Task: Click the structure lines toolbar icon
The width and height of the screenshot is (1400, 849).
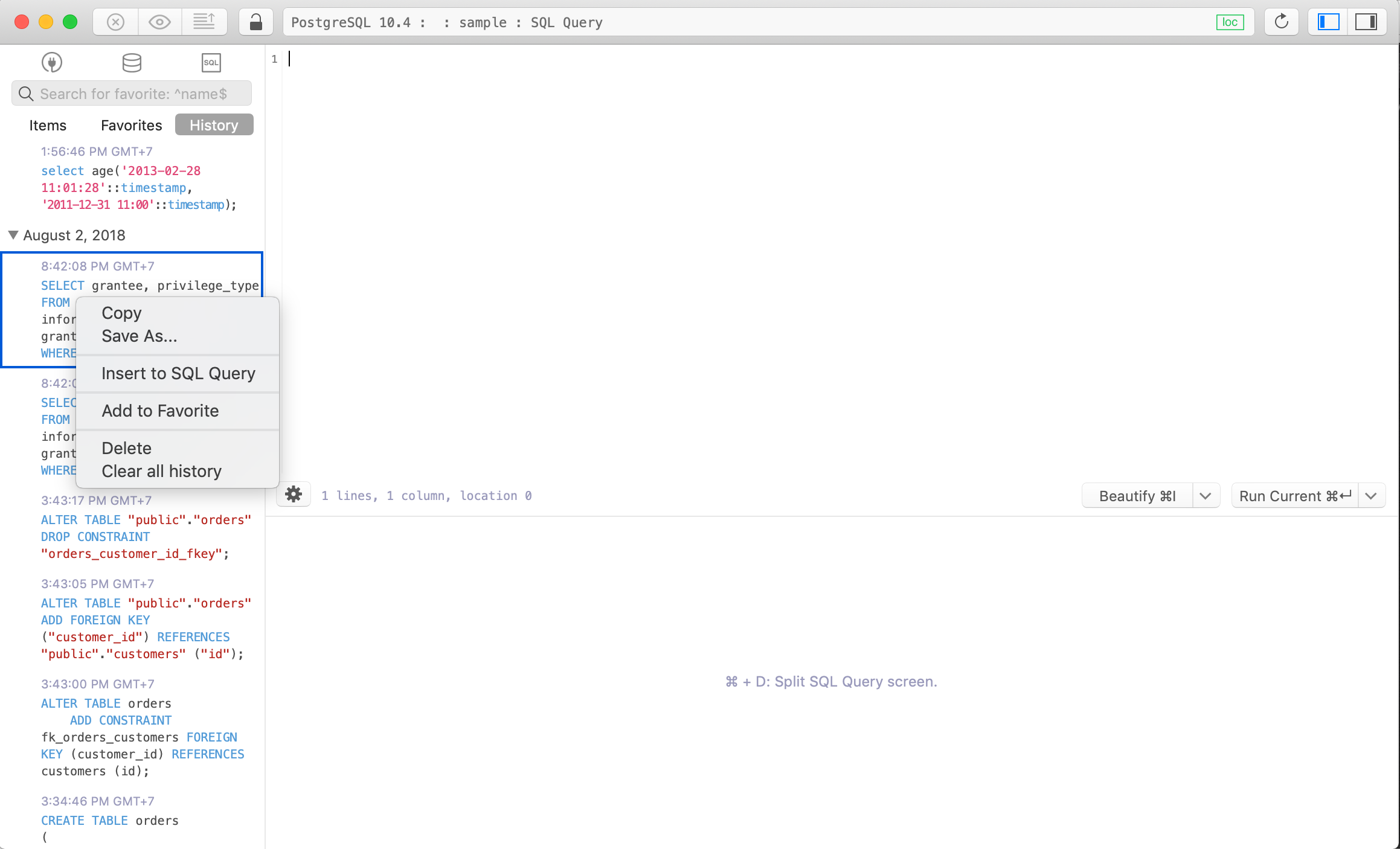Action: tap(204, 22)
